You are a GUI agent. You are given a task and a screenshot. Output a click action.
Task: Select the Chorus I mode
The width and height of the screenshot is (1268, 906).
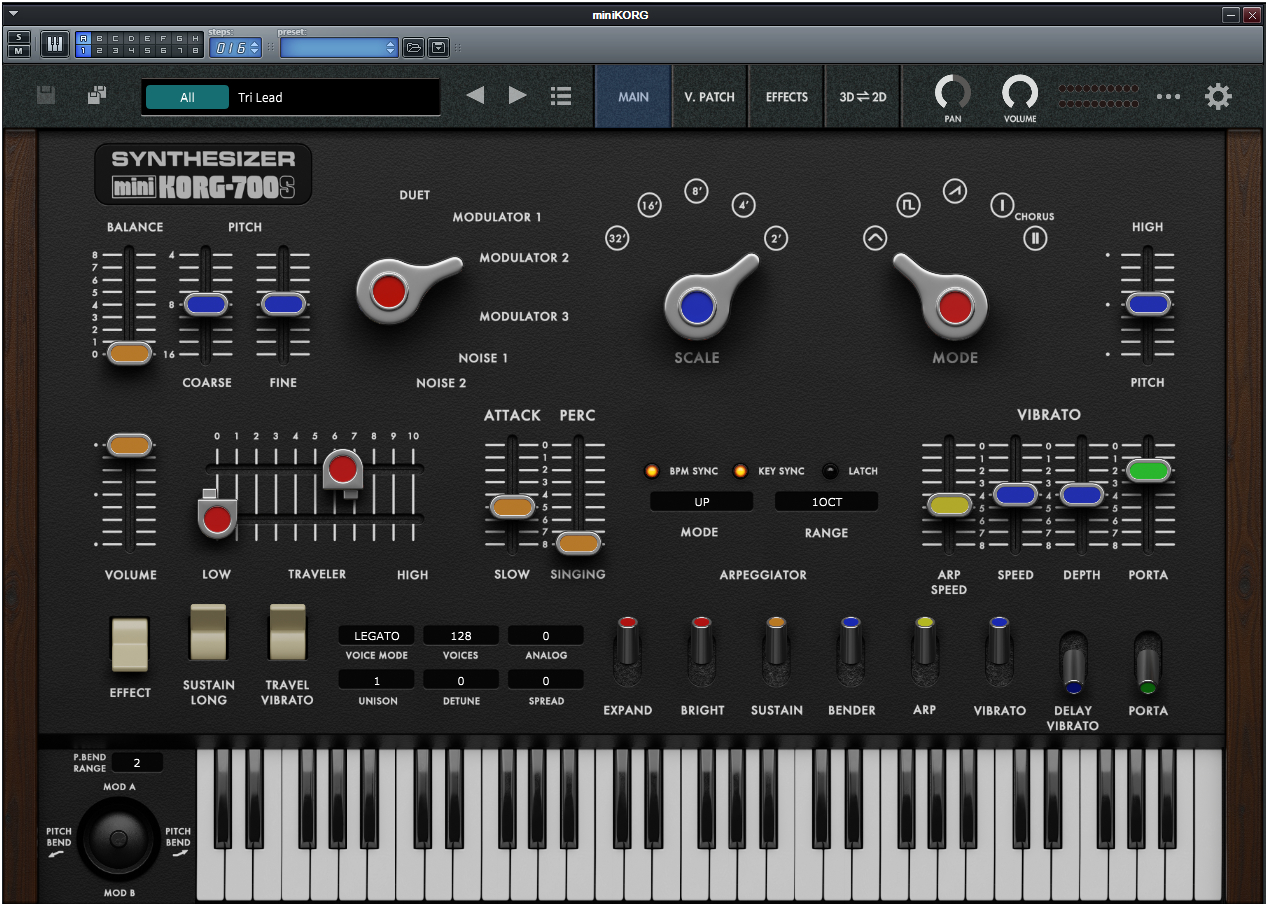pos(1002,205)
